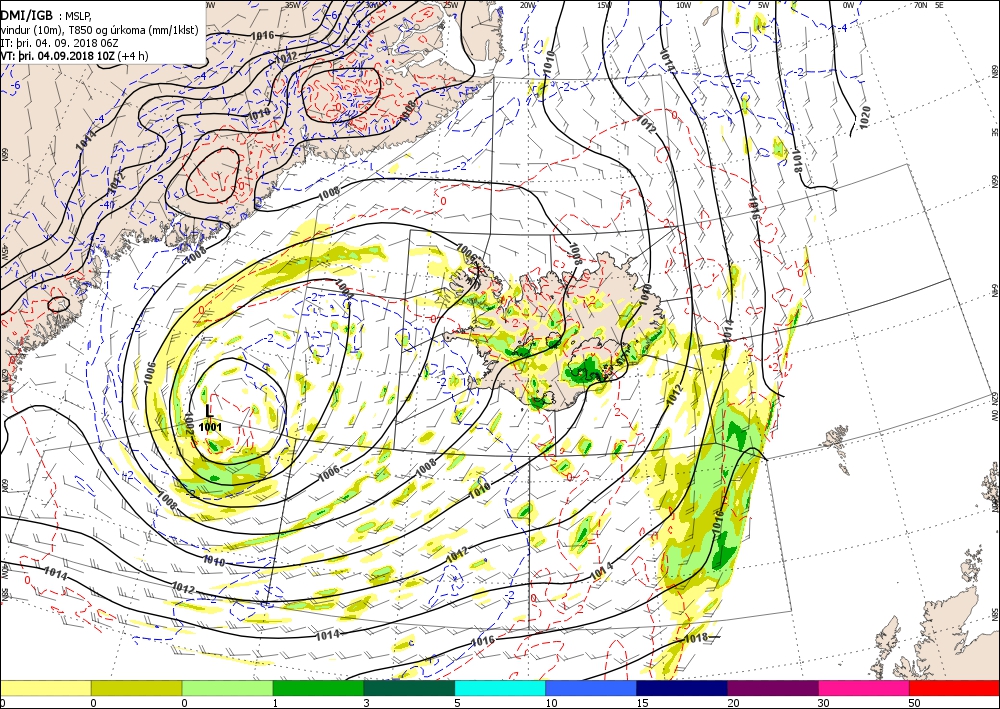Click the '1002' isobar label near the low
Screen dimensions: 1000x709
click(x=189, y=422)
